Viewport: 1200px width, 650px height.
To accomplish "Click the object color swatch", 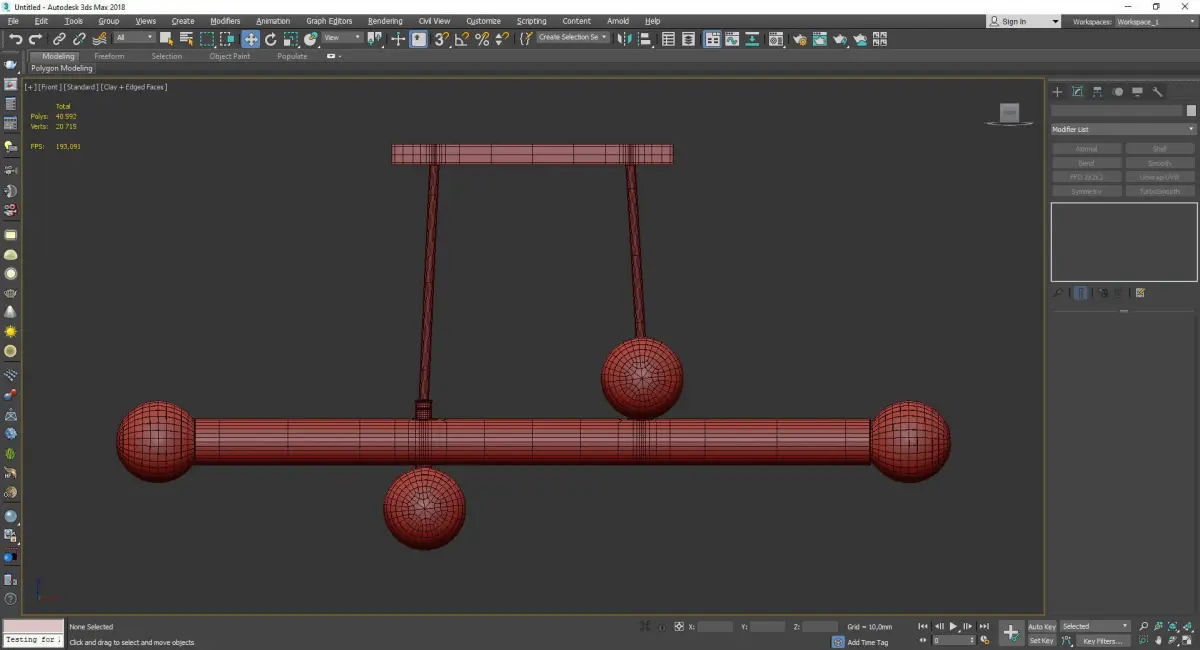I will coord(1191,110).
